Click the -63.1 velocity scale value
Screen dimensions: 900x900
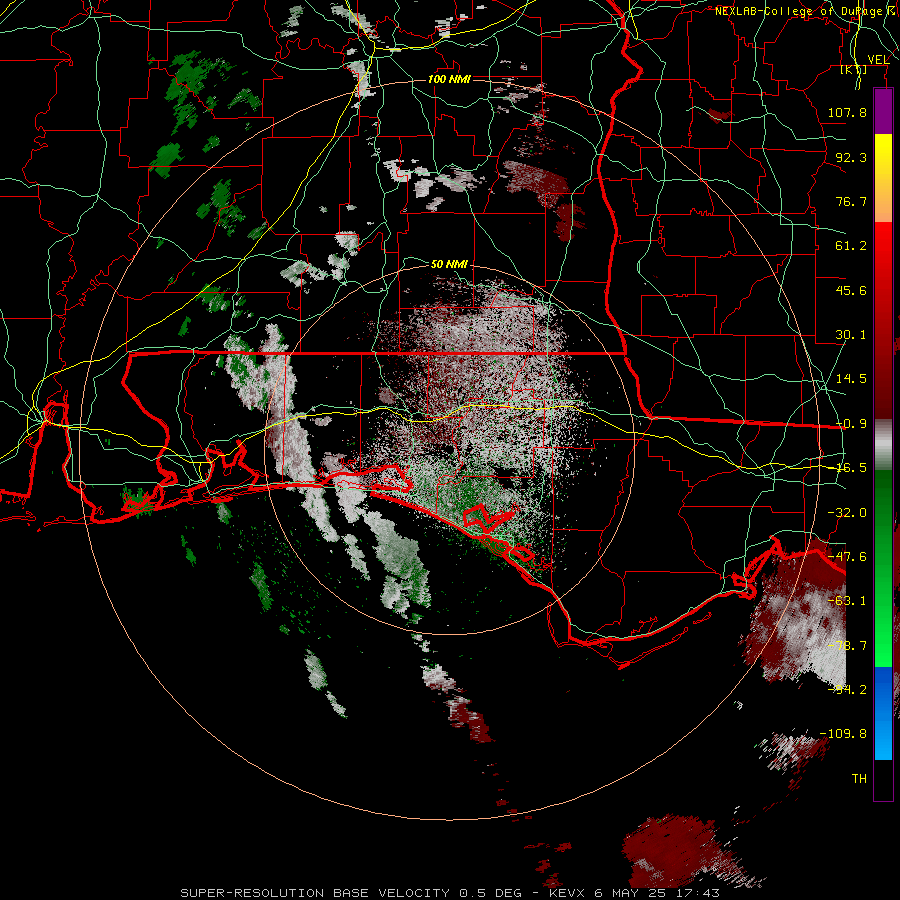click(847, 601)
